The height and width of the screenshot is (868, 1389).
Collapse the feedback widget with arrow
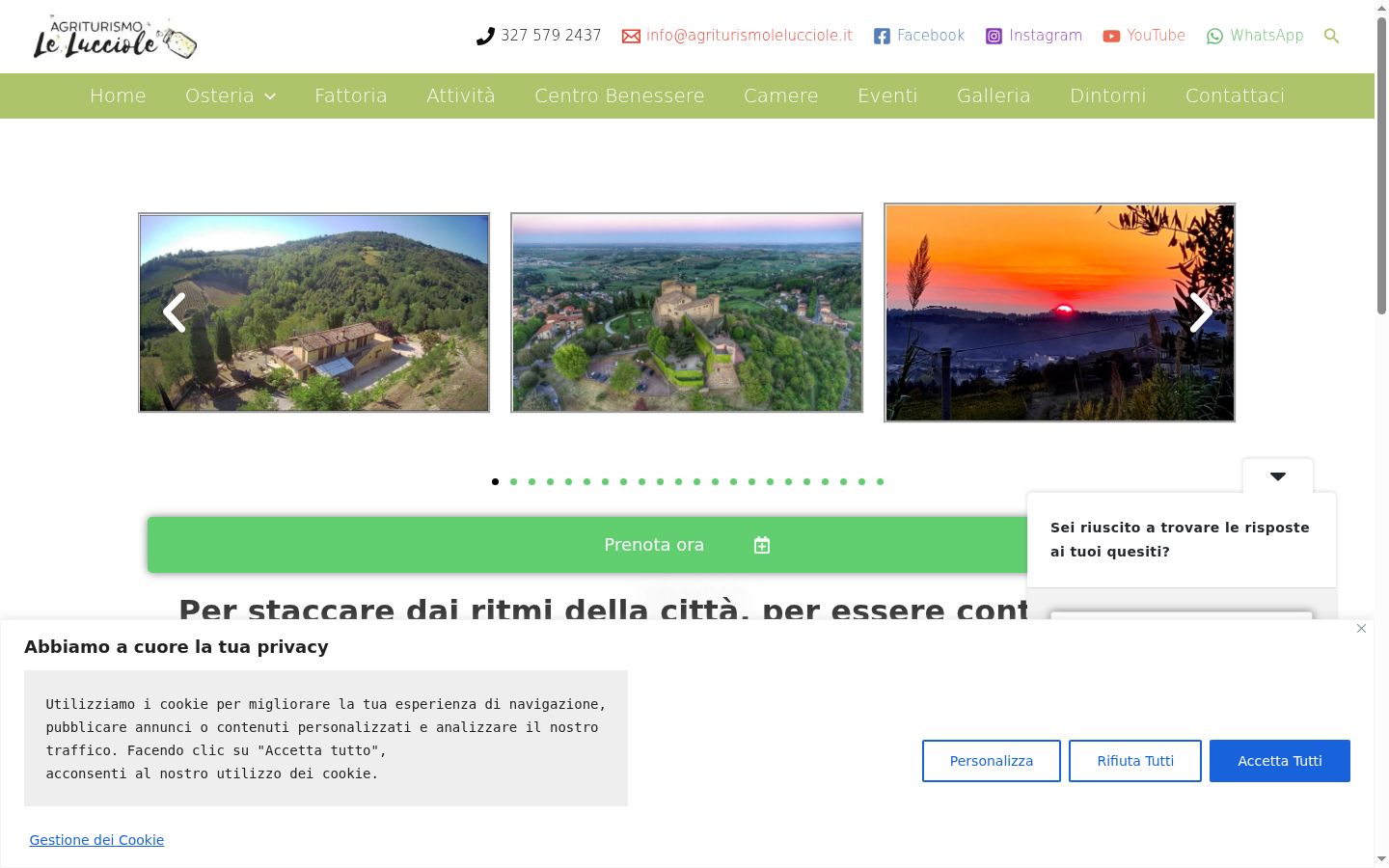point(1278,476)
